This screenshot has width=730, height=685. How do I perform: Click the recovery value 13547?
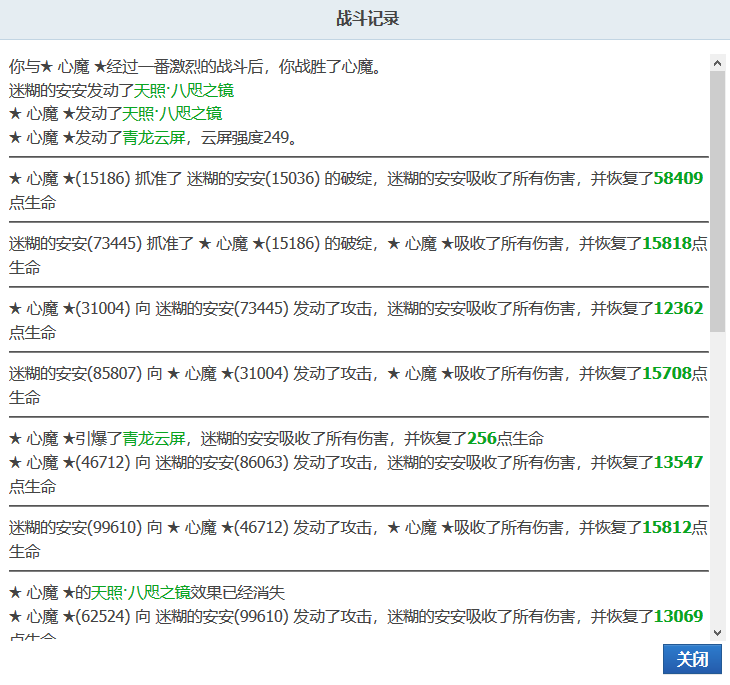pos(678,462)
